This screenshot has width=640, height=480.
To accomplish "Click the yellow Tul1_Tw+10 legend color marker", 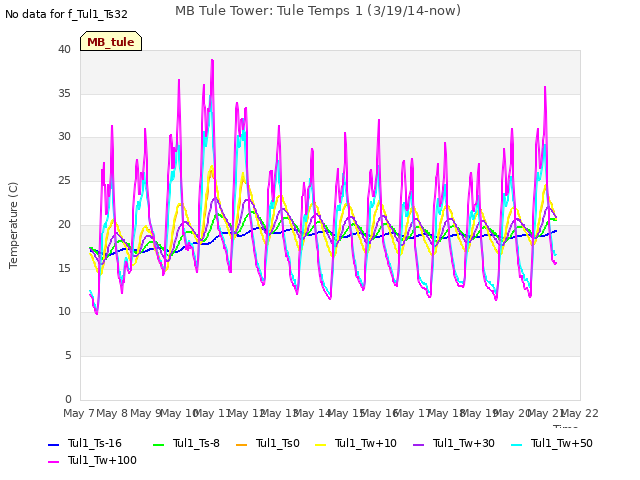I will [x=321, y=444].
